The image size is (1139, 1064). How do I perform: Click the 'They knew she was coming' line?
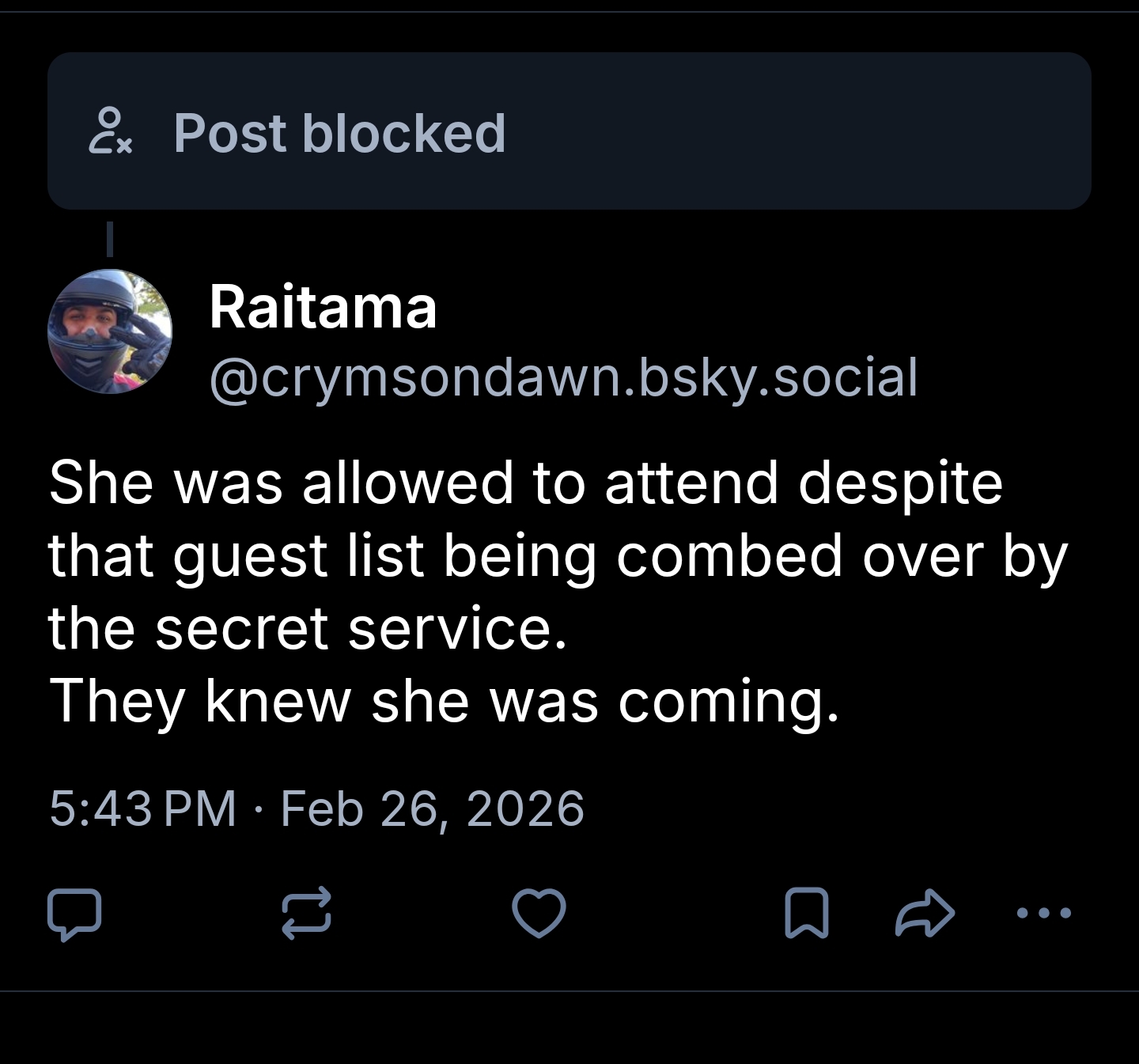pos(443,702)
